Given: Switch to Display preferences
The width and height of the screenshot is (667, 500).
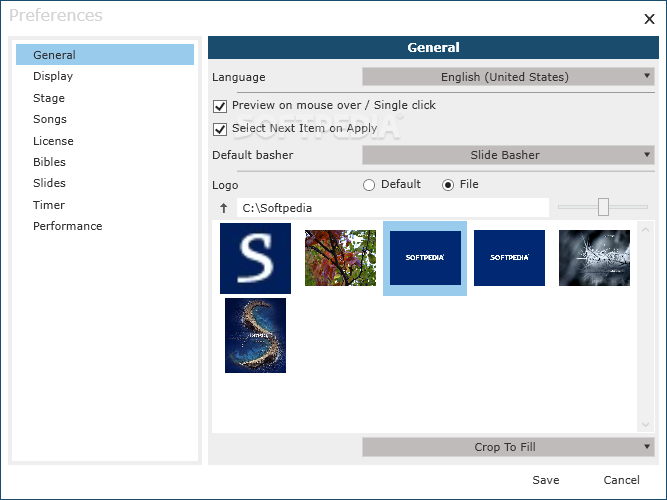Looking at the screenshot, I should coord(105,76).
